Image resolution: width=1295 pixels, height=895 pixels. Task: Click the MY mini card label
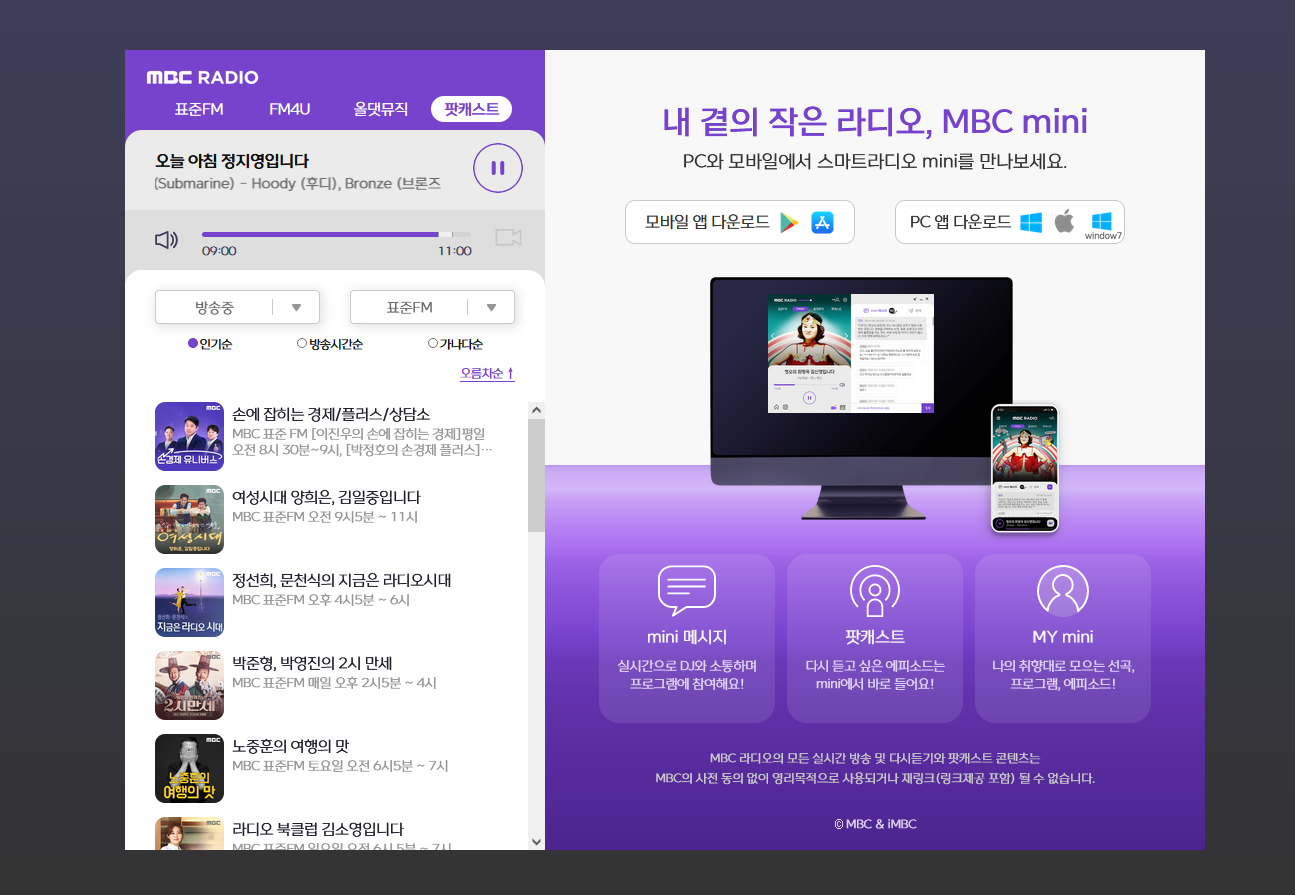point(1063,637)
